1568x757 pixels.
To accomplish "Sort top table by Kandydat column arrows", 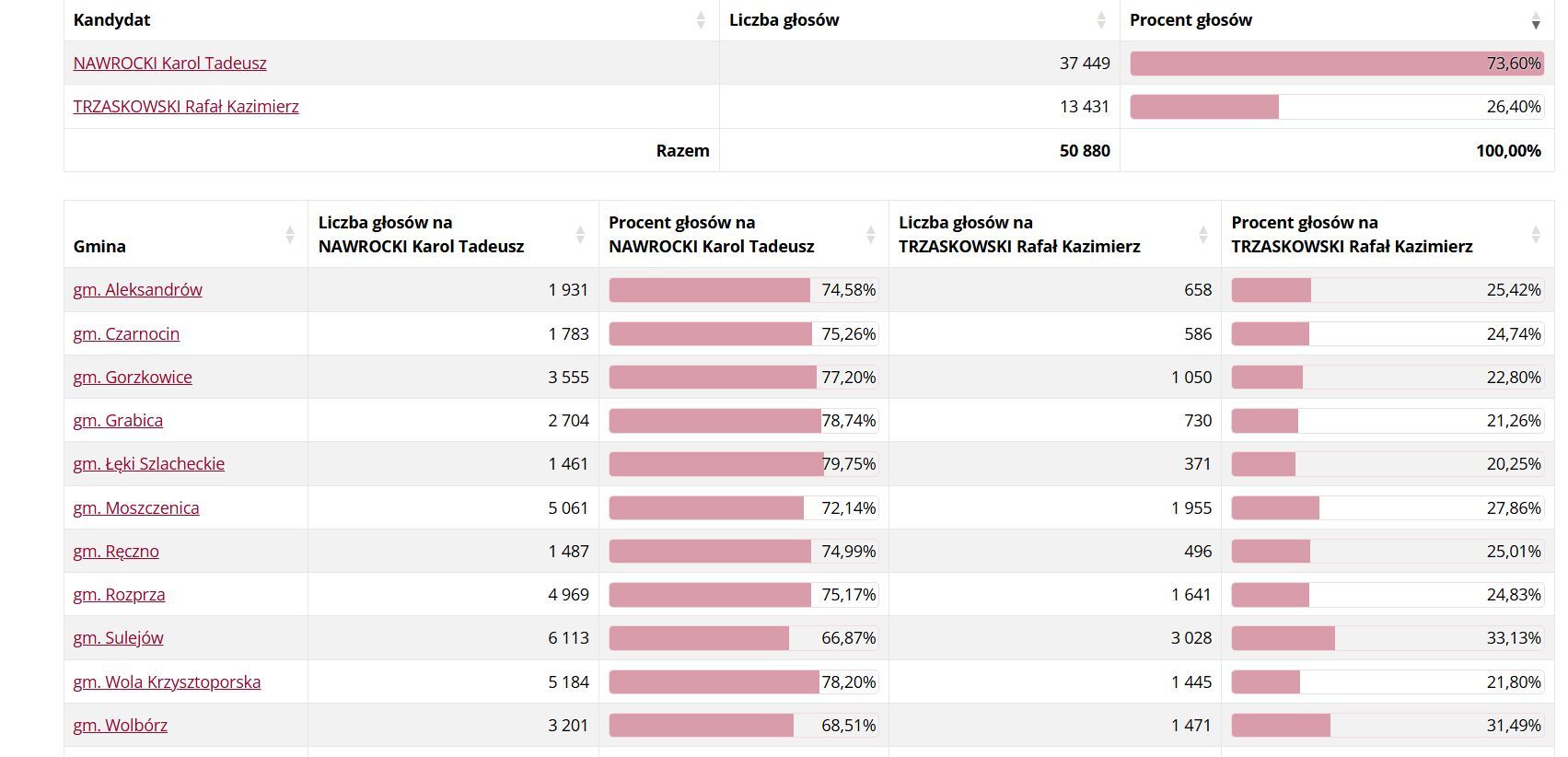I will point(701,20).
